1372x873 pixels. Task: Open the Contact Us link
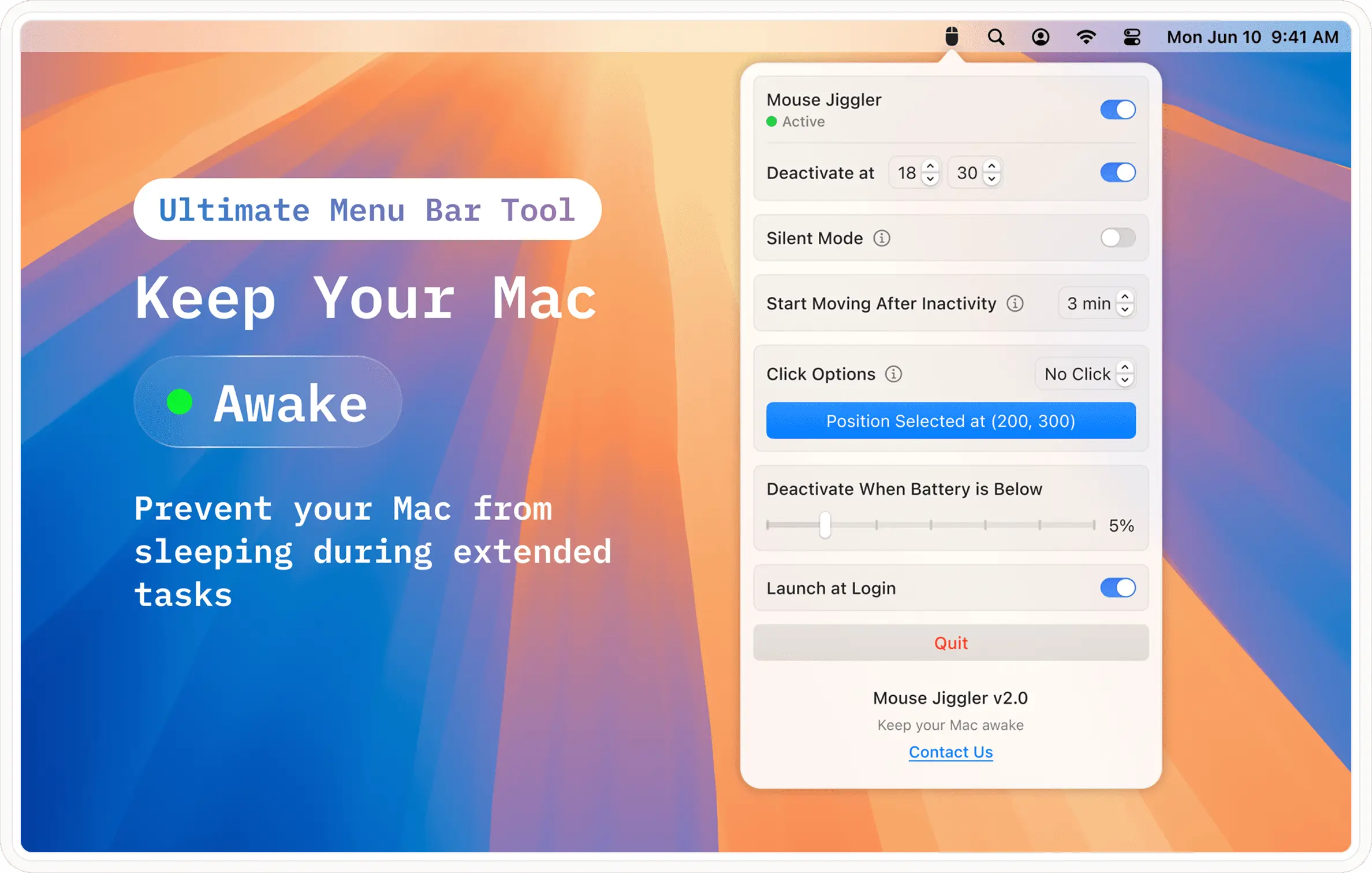(951, 752)
